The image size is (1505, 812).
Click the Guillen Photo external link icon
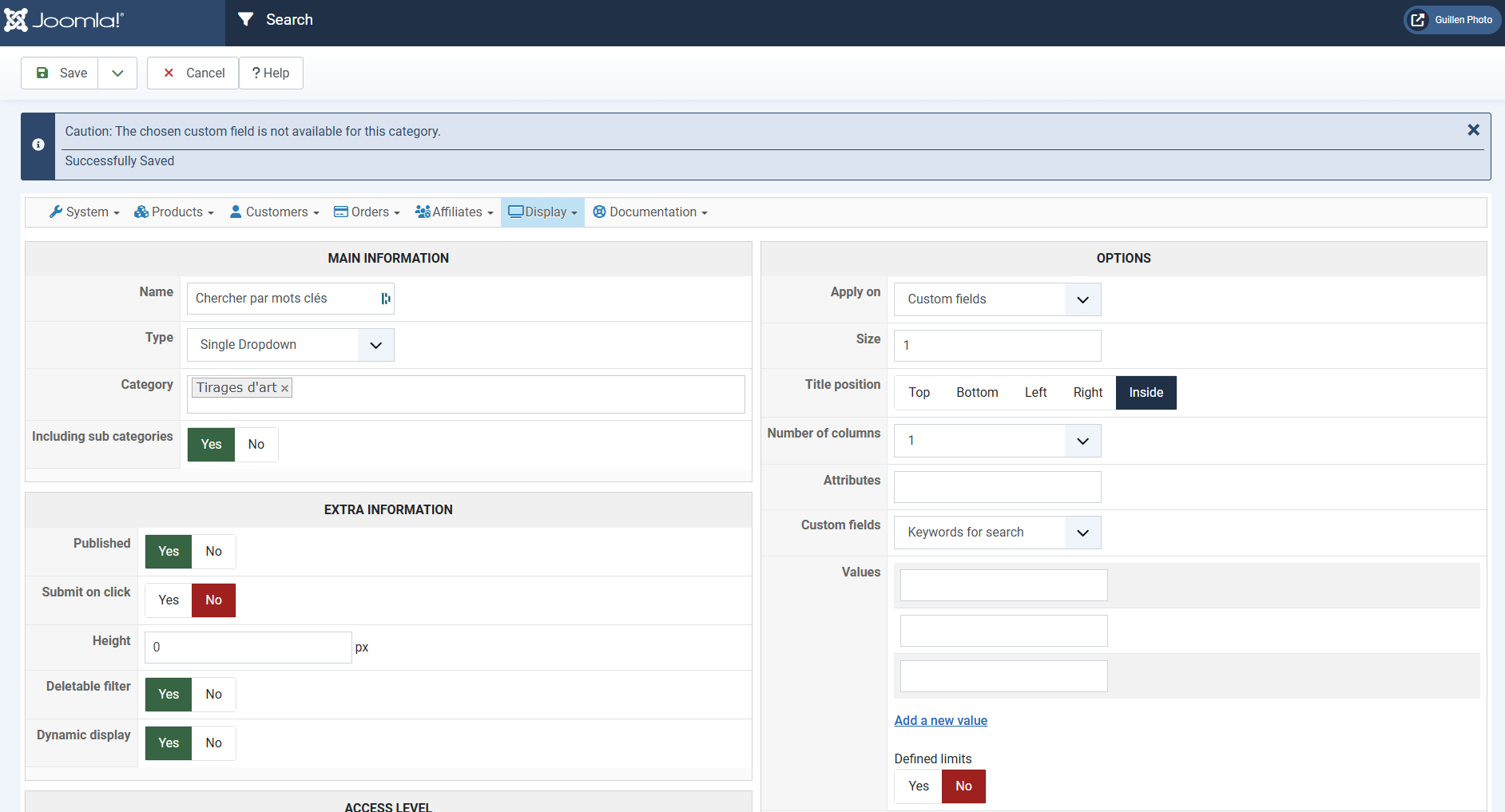pos(1418,20)
